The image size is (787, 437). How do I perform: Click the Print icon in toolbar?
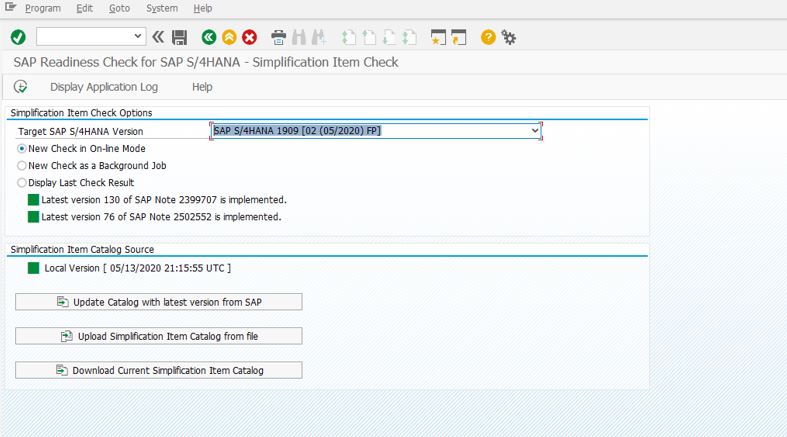coord(279,37)
